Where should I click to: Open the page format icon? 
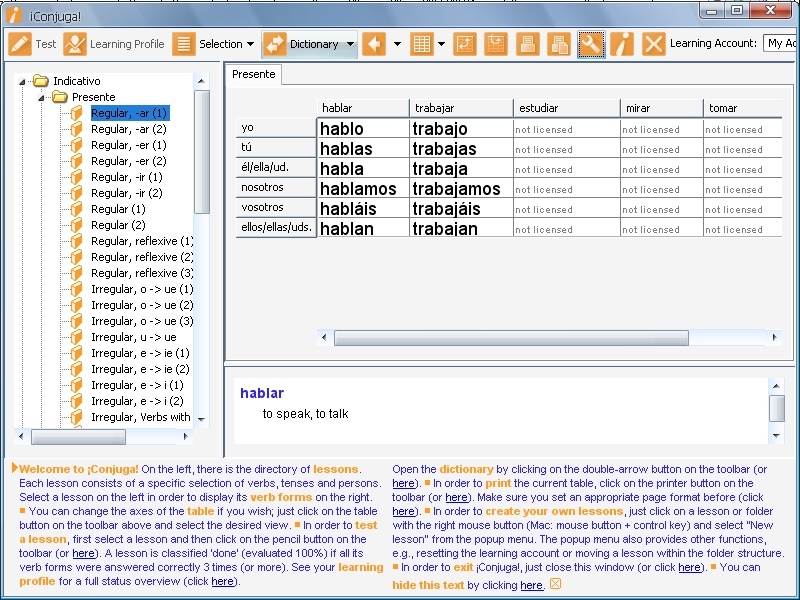(559, 44)
